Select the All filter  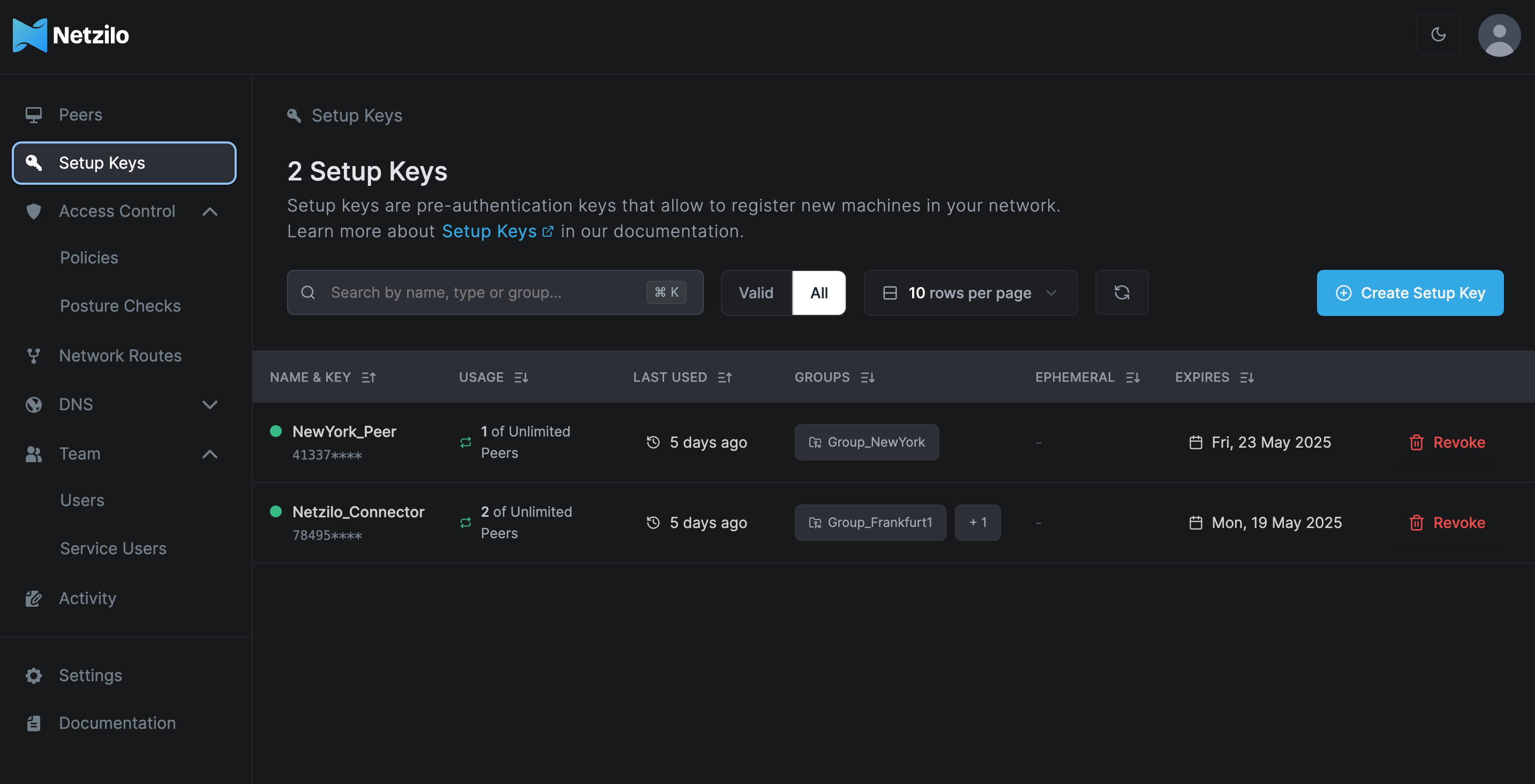pyautogui.click(x=819, y=292)
